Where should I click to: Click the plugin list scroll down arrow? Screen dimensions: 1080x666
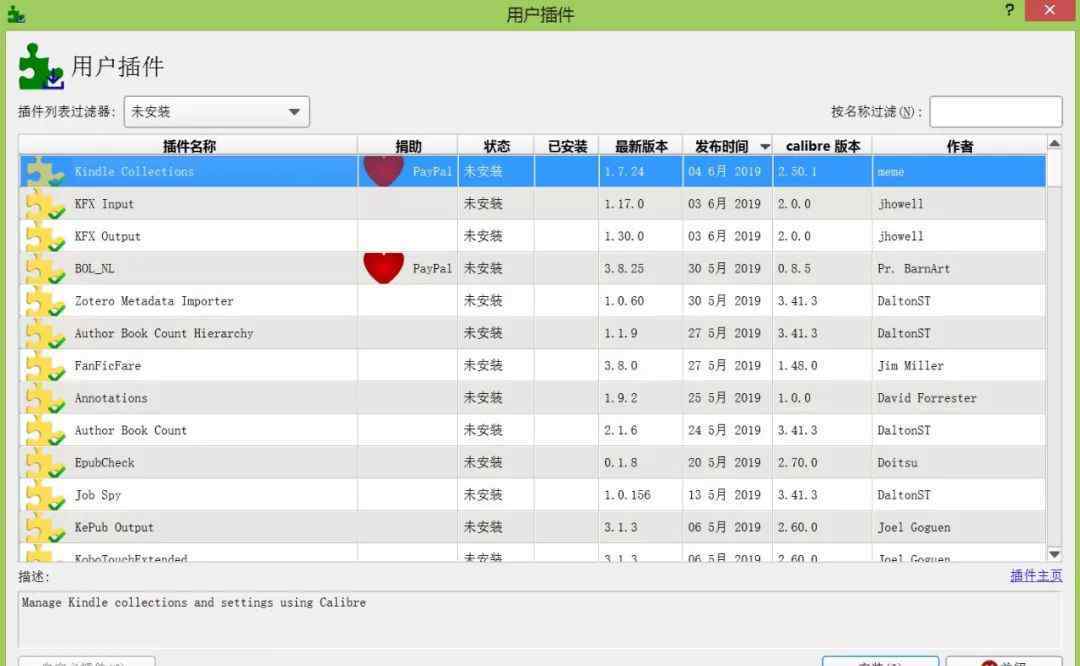1054,554
